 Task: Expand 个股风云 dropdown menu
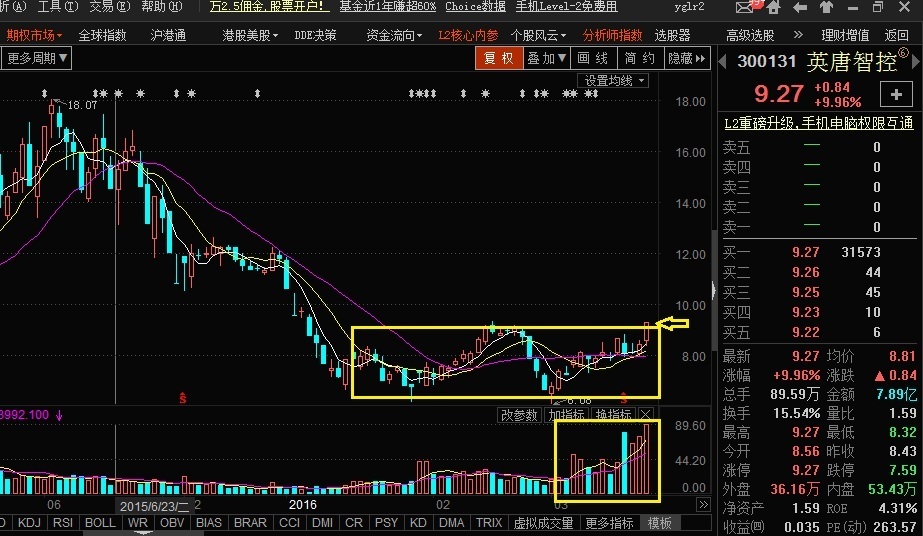click(538, 35)
